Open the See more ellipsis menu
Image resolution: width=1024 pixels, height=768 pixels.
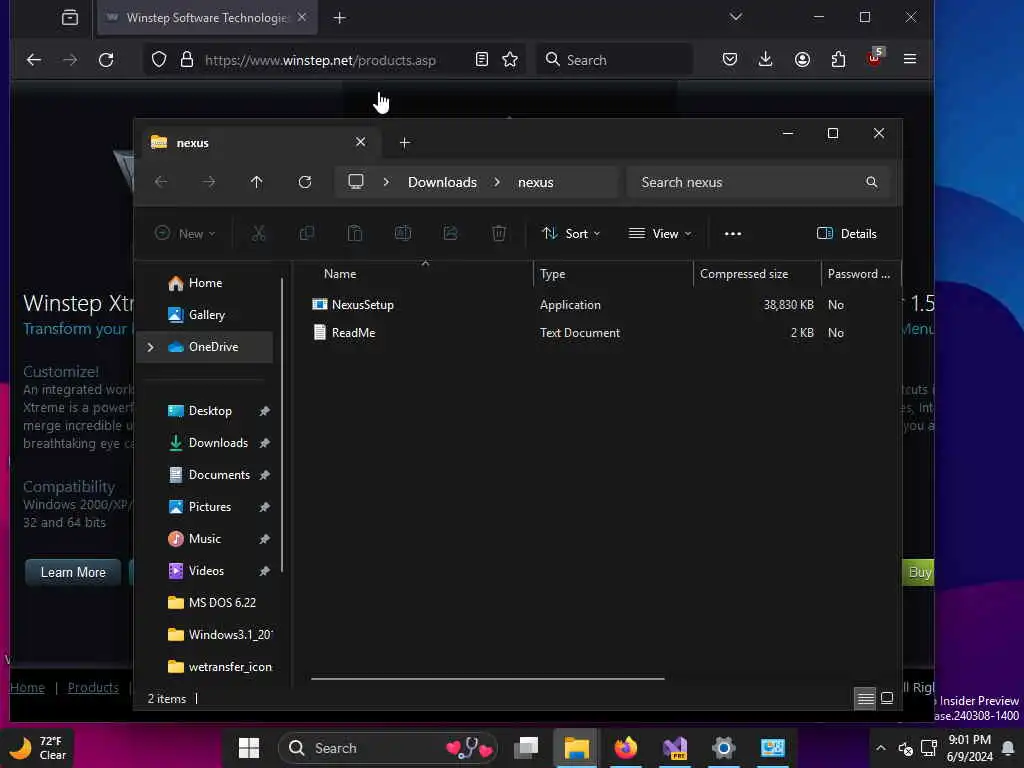[x=733, y=234]
